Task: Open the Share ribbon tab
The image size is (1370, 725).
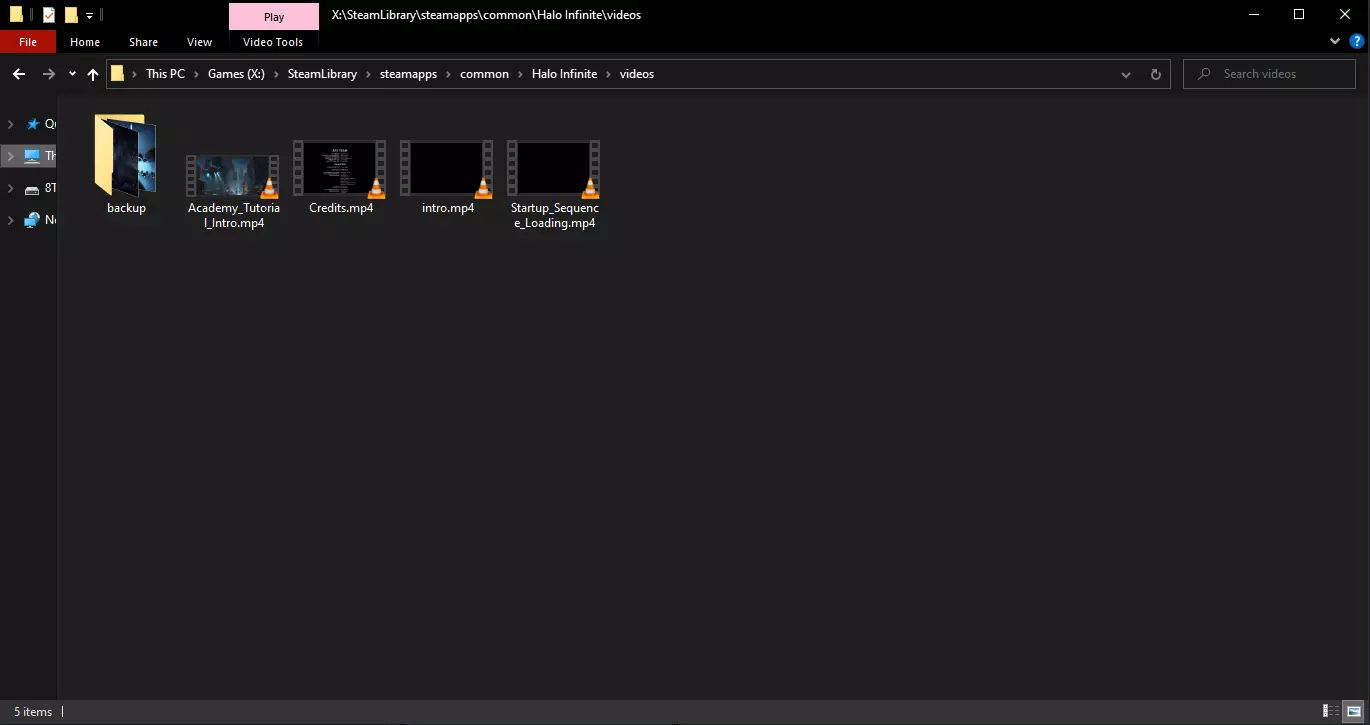Action: [143, 42]
